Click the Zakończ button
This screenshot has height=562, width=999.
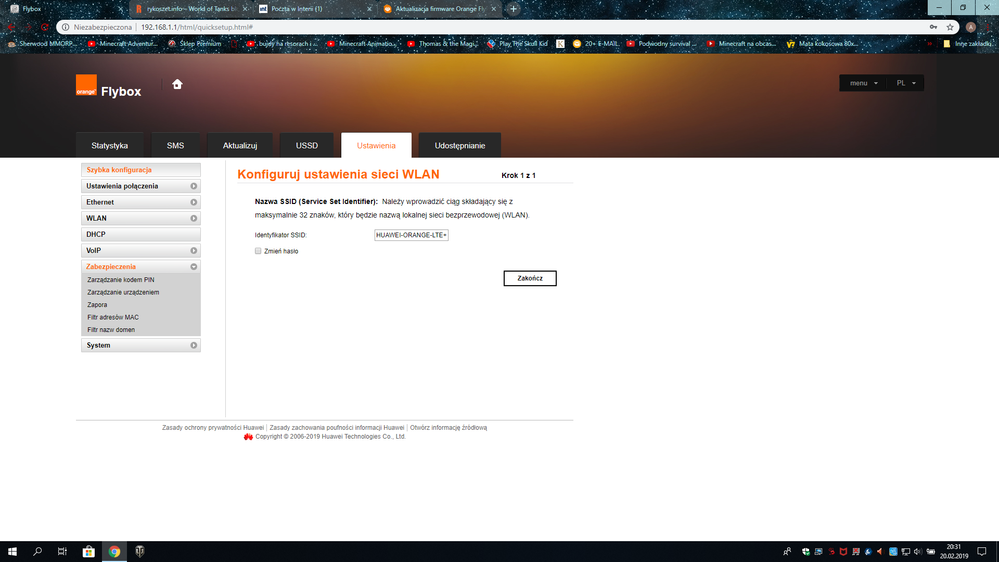pyautogui.click(x=529, y=278)
